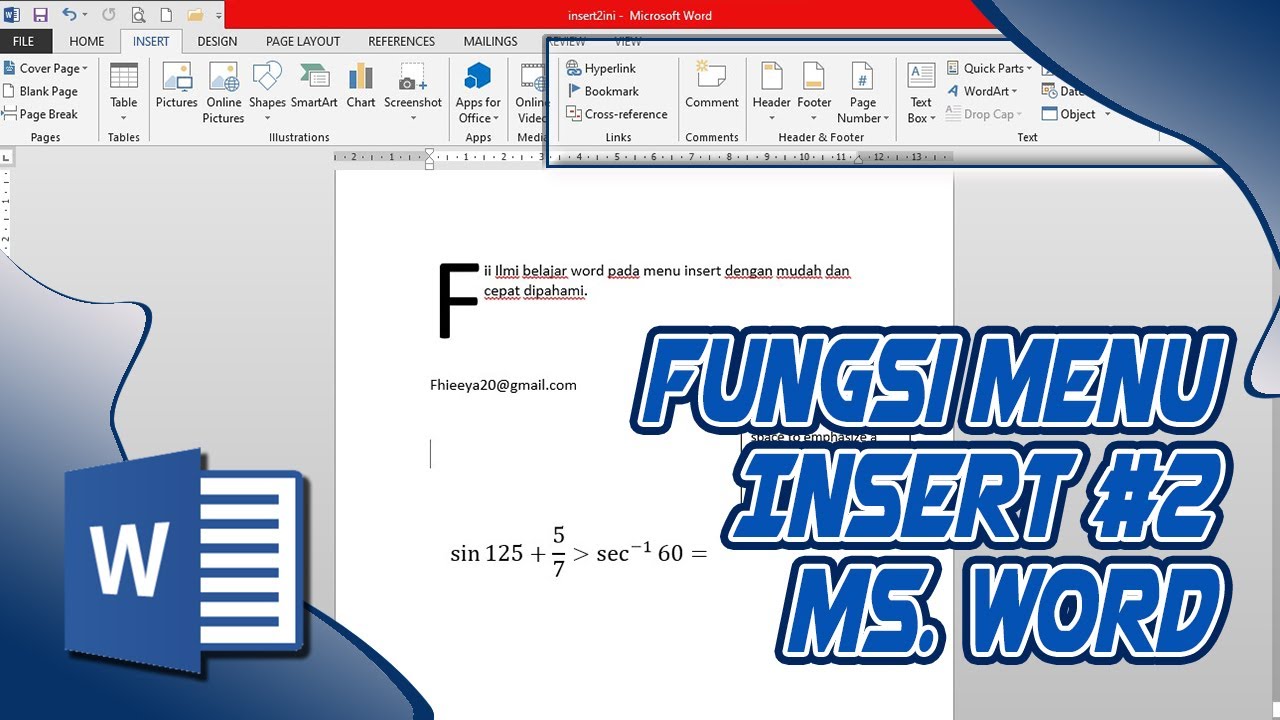Click the words 'cepat dipahami.' in the paragraph
Viewport: 1280px width, 720px height.
tap(536, 292)
